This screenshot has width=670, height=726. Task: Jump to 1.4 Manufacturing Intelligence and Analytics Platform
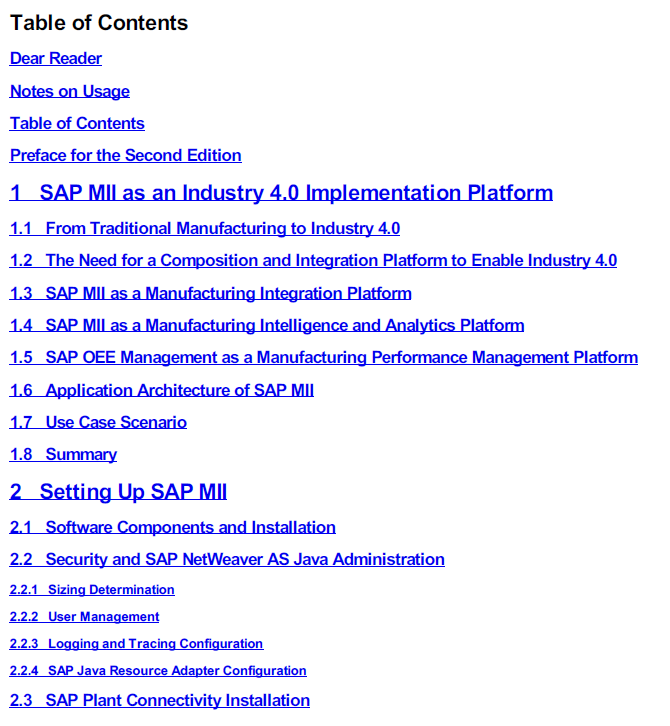tap(267, 325)
